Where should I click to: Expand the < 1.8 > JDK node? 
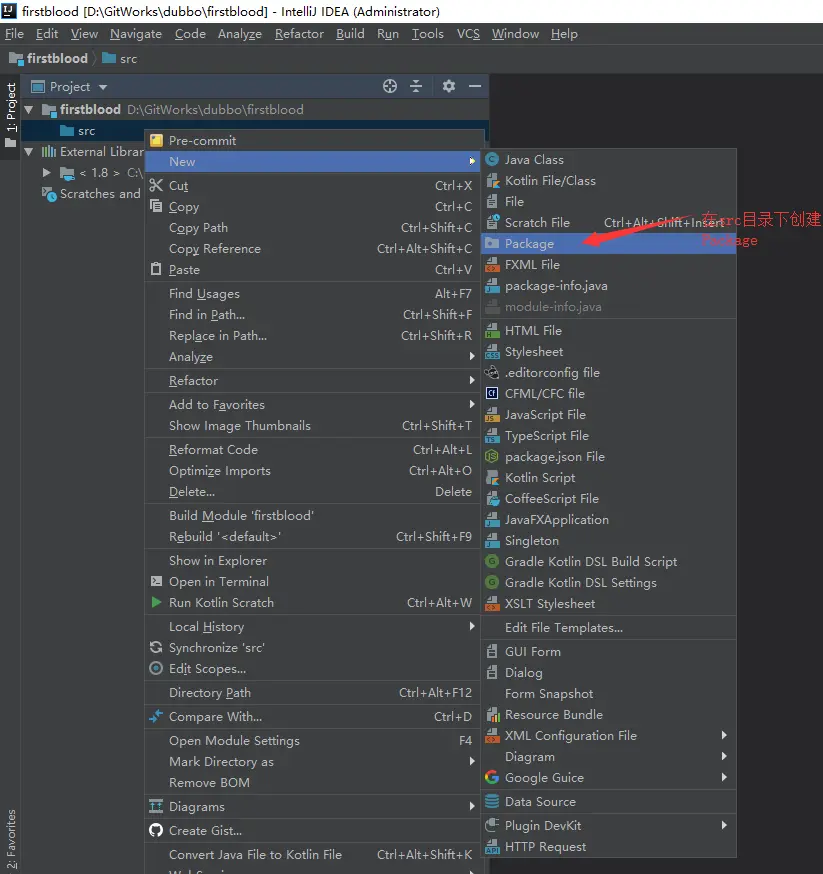(x=47, y=173)
